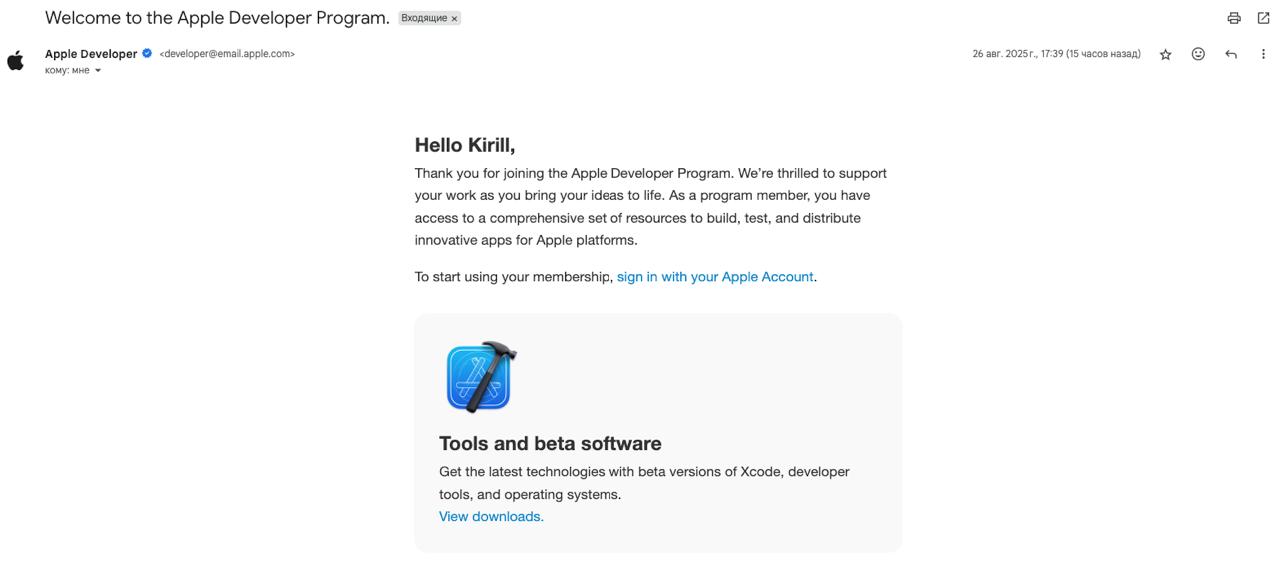This screenshot has width=1280, height=562.
Task: Click the Apple logo sender avatar
Action: click(16, 61)
